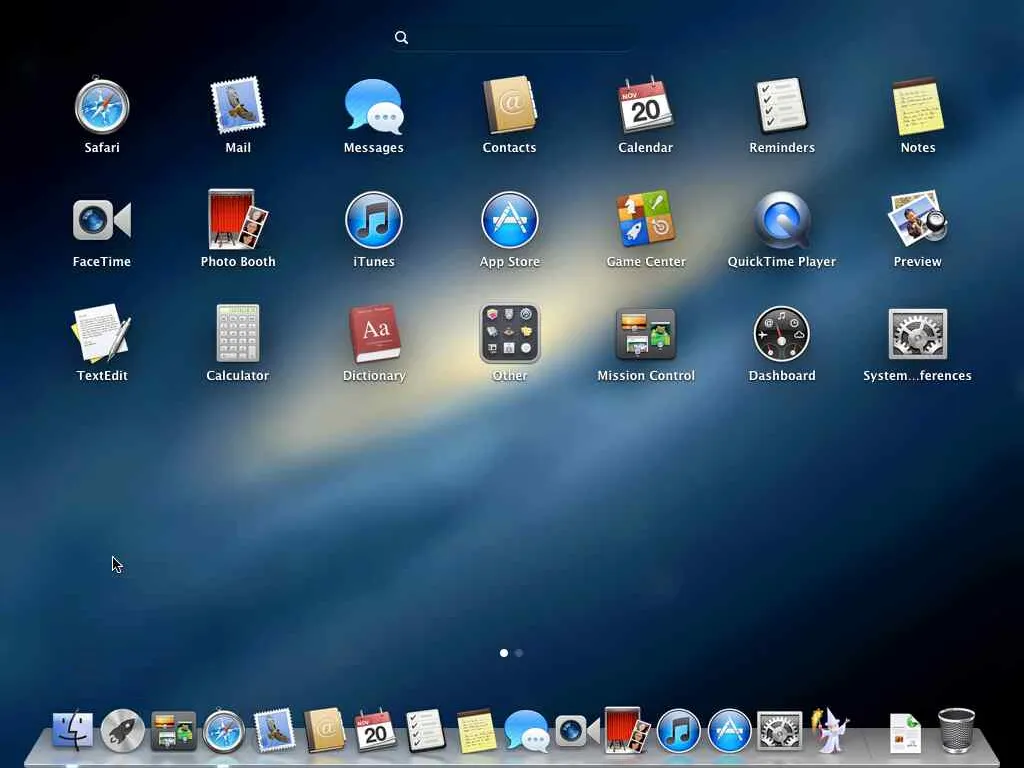Open Finder from the Dock
Screen dimensions: 1024x768
(x=72, y=730)
